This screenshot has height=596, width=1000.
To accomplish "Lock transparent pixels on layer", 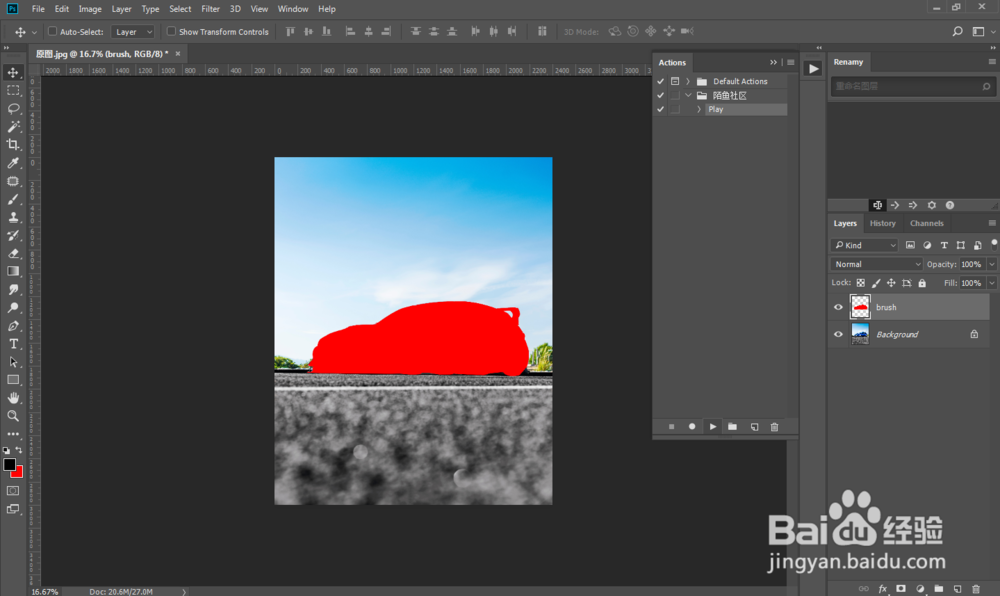I will [x=860, y=283].
